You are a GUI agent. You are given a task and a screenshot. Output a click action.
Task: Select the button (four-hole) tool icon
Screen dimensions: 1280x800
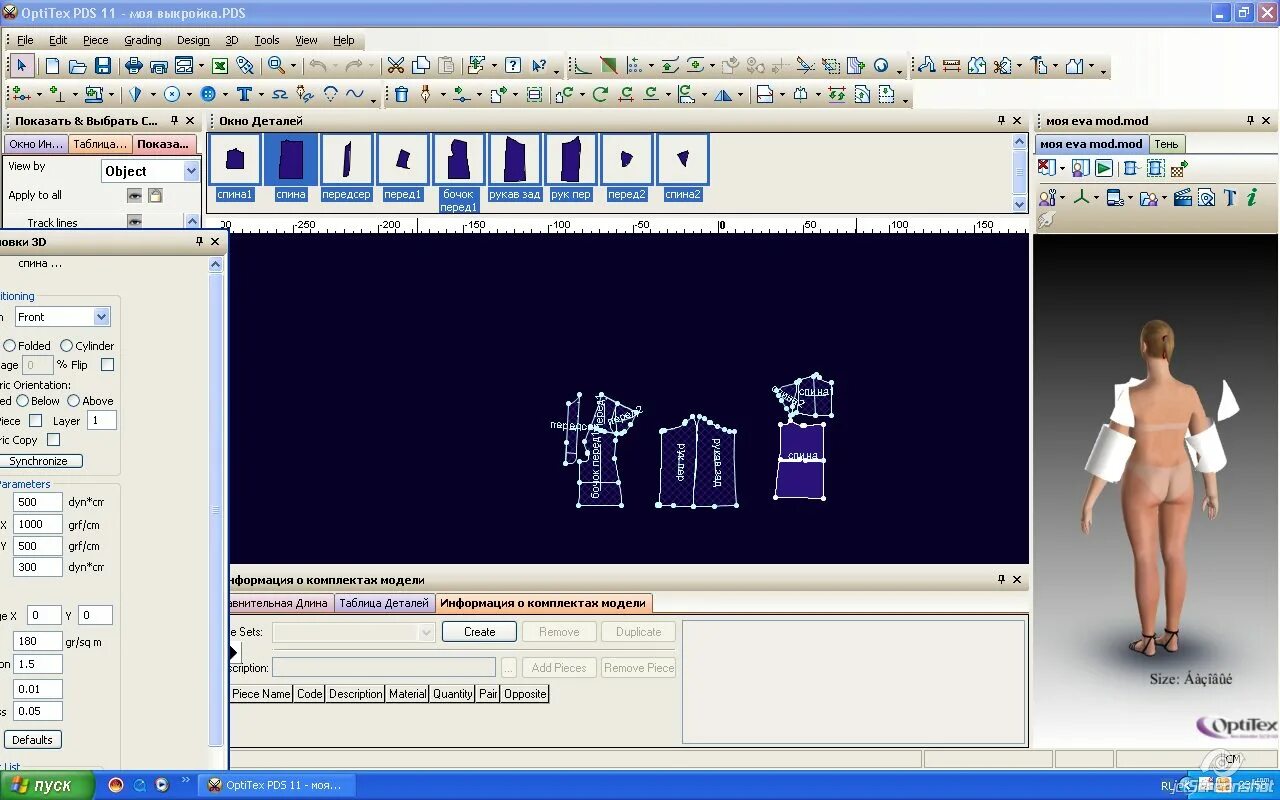coord(208,94)
